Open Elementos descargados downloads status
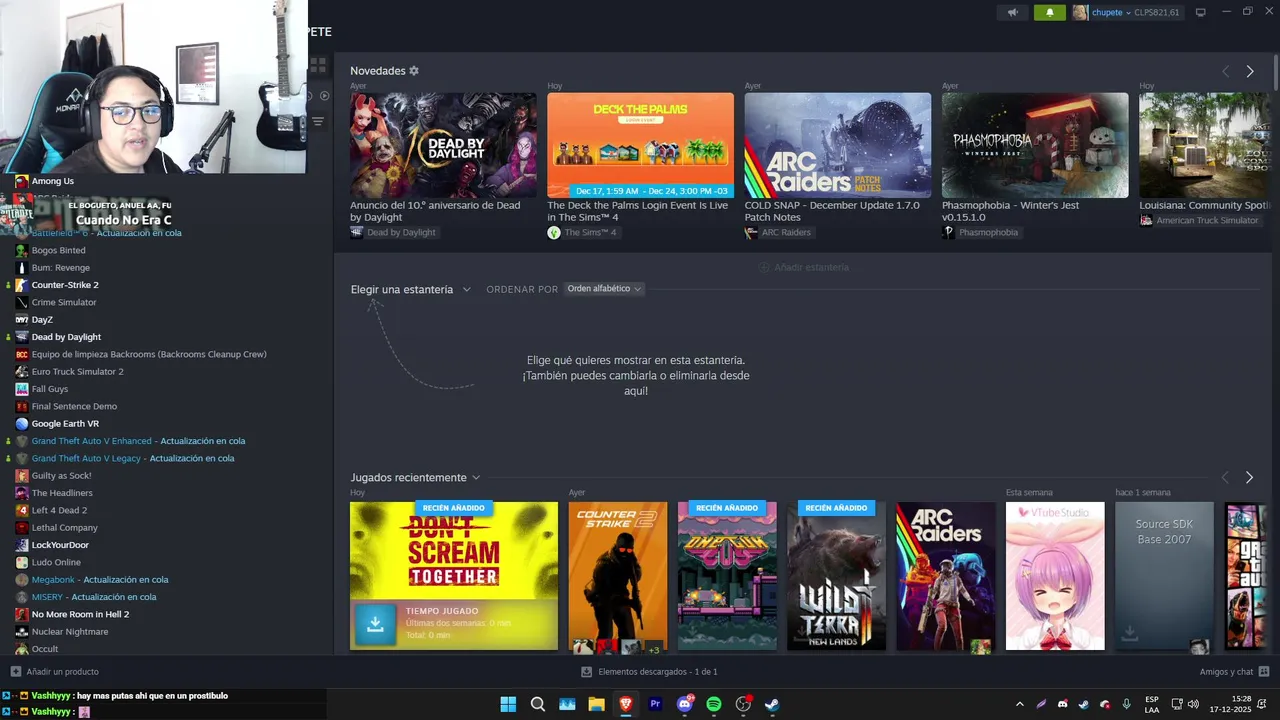The image size is (1280, 720). click(649, 672)
